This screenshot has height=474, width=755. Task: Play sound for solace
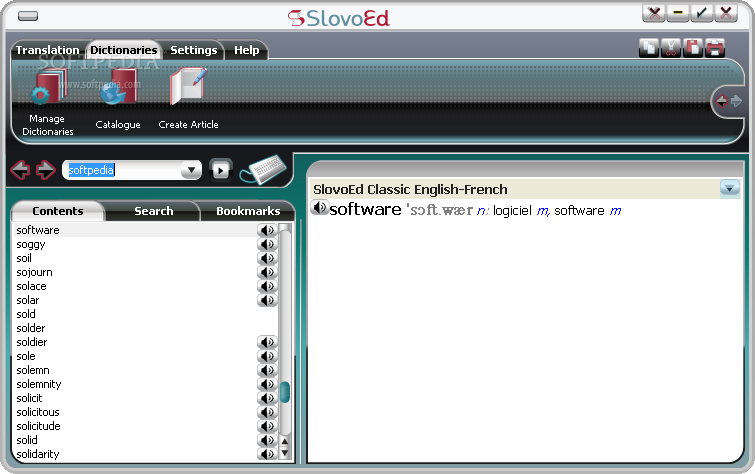267,286
